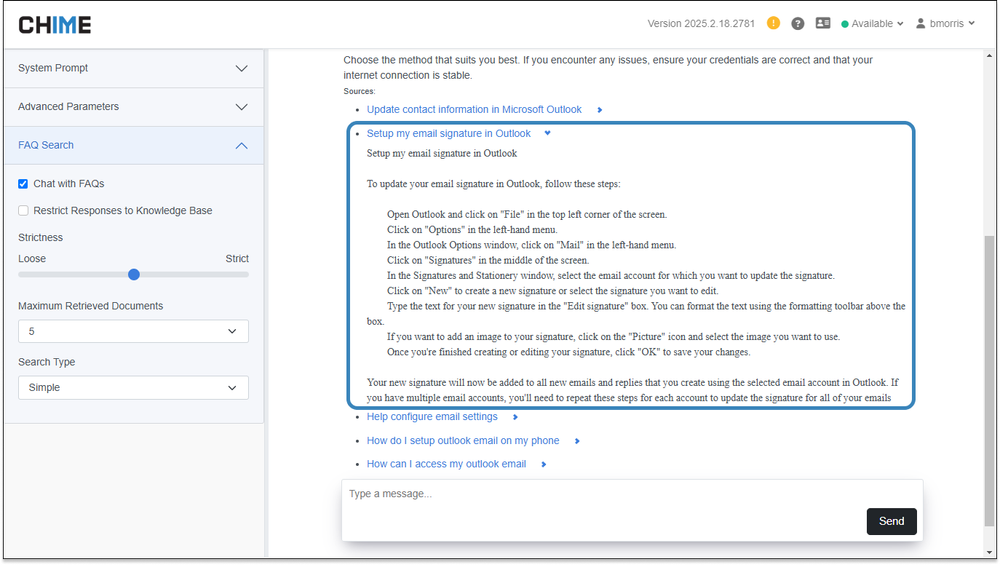Viewport: 1000px width, 565px height.
Task: Click the scrollbar down arrow
Action: (989, 553)
